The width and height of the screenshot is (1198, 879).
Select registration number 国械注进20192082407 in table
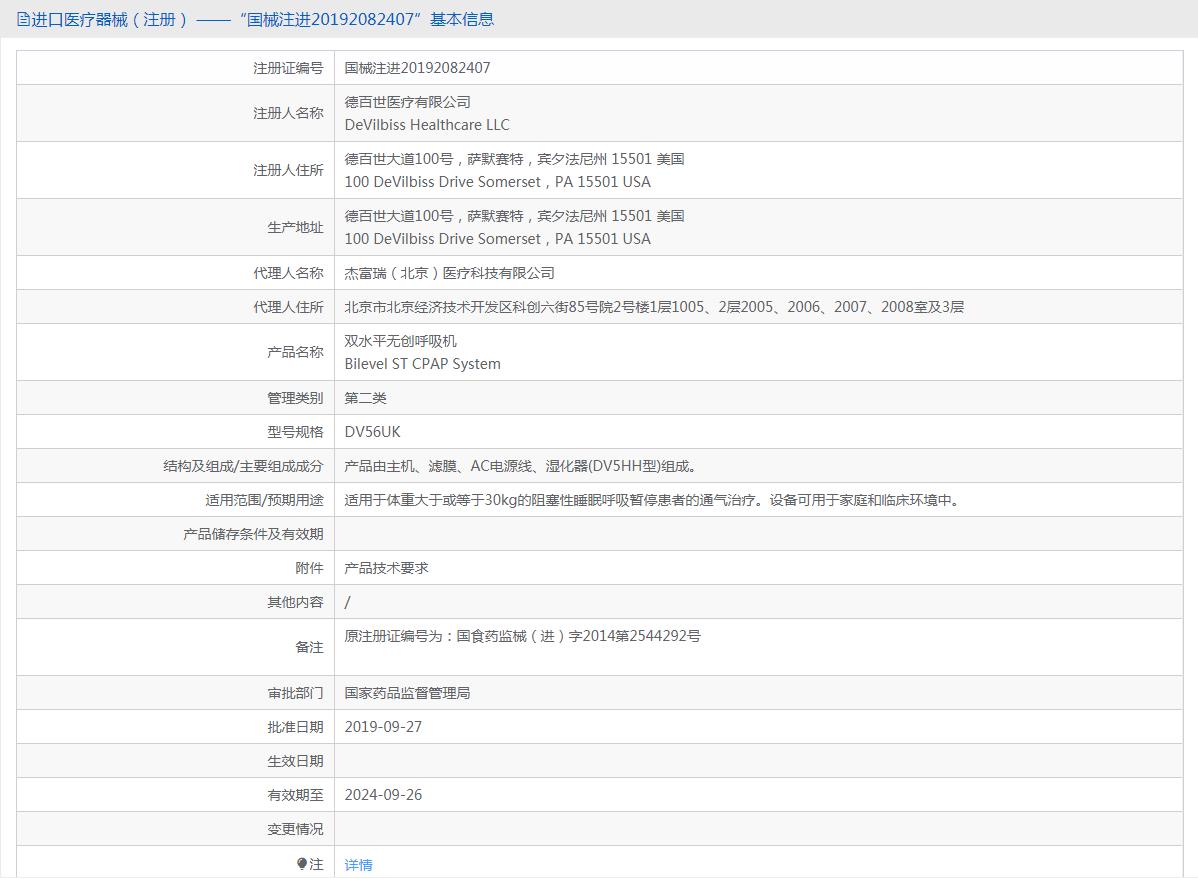(417, 68)
